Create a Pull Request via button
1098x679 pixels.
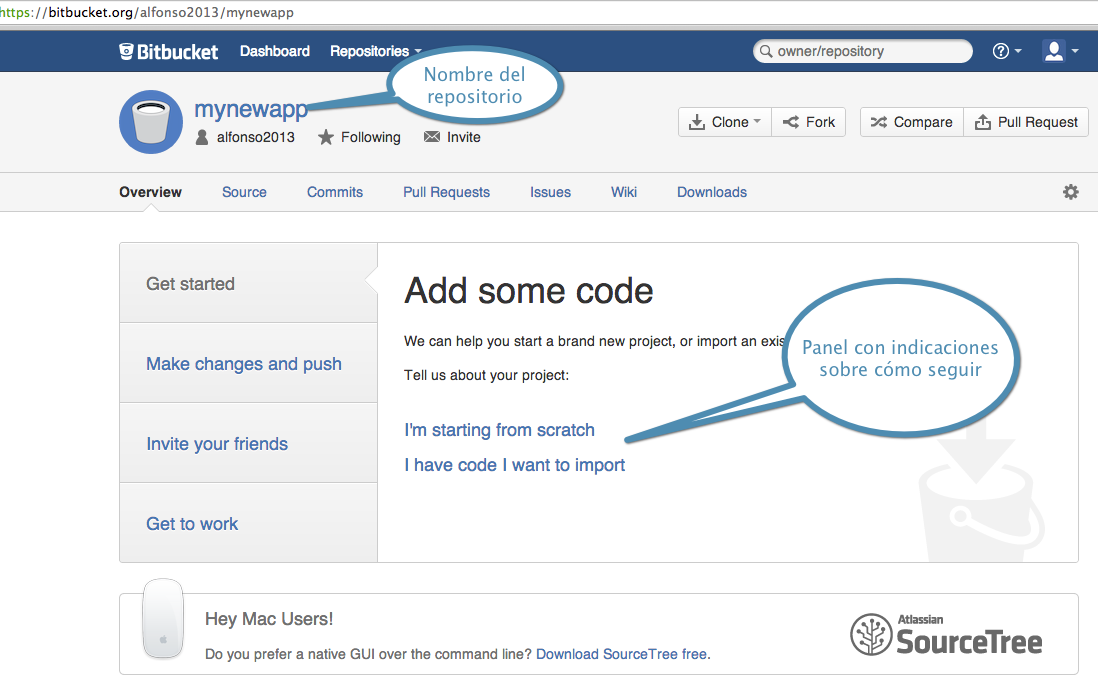click(1026, 122)
